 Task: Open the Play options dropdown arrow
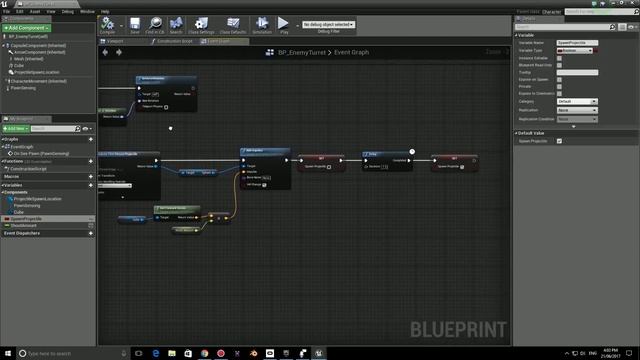[297, 26]
